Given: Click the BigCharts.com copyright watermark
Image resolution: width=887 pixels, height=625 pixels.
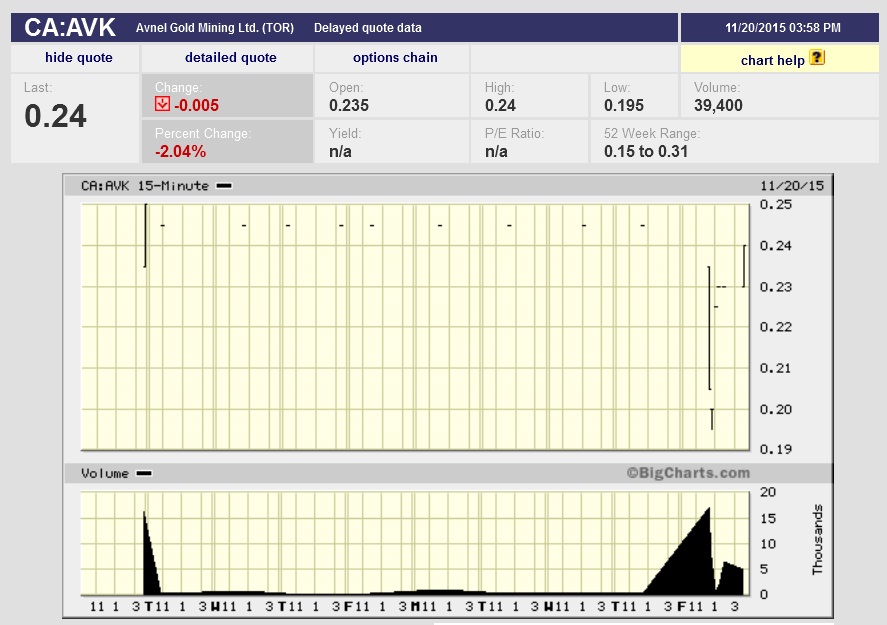Looking at the screenshot, I should [688, 473].
